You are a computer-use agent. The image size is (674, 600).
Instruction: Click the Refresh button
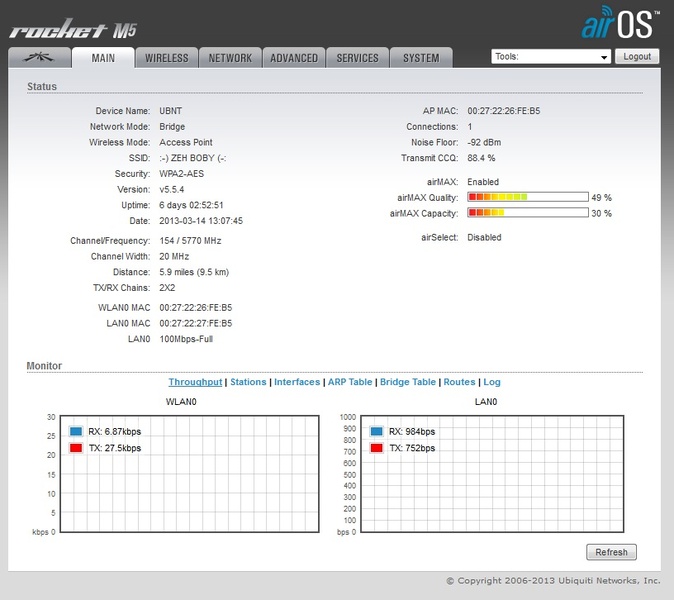pos(611,552)
